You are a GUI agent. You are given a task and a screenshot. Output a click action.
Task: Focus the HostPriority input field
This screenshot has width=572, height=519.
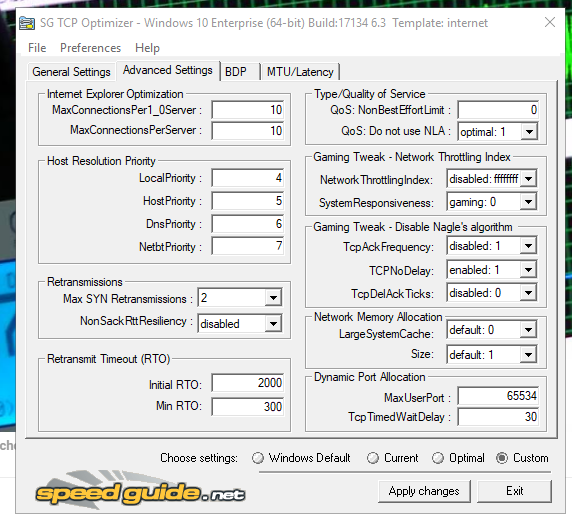tap(248, 201)
